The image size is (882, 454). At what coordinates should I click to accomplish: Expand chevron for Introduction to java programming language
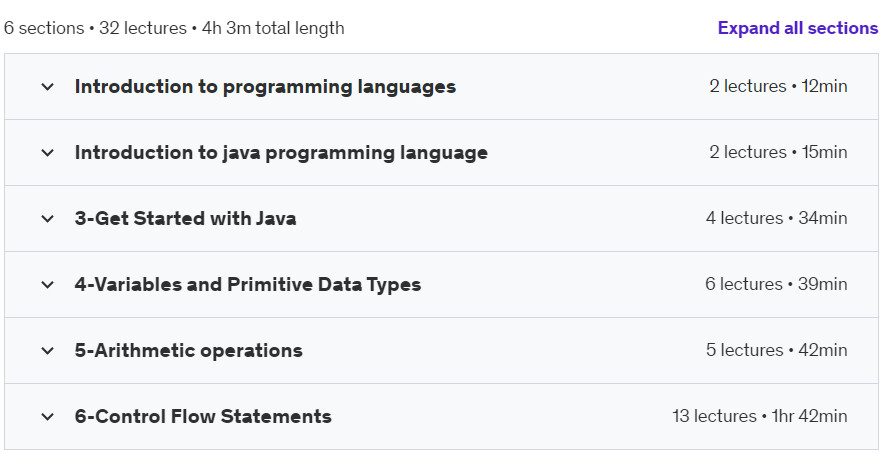coord(48,152)
